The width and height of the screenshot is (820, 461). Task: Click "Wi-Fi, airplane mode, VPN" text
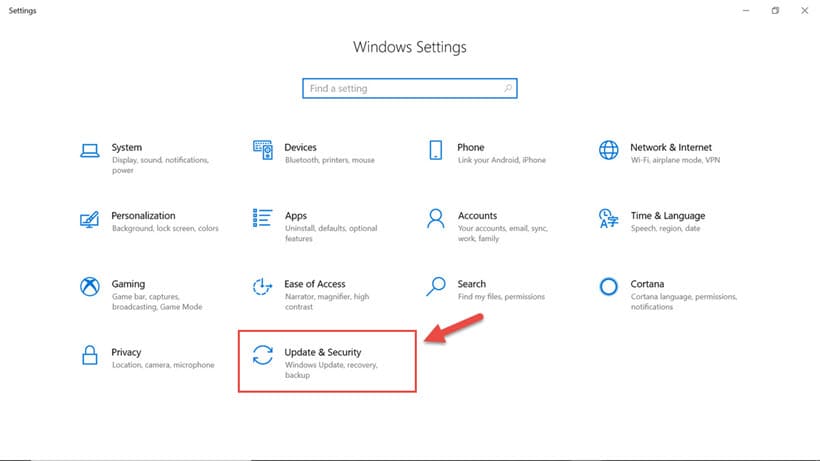coord(675,160)
